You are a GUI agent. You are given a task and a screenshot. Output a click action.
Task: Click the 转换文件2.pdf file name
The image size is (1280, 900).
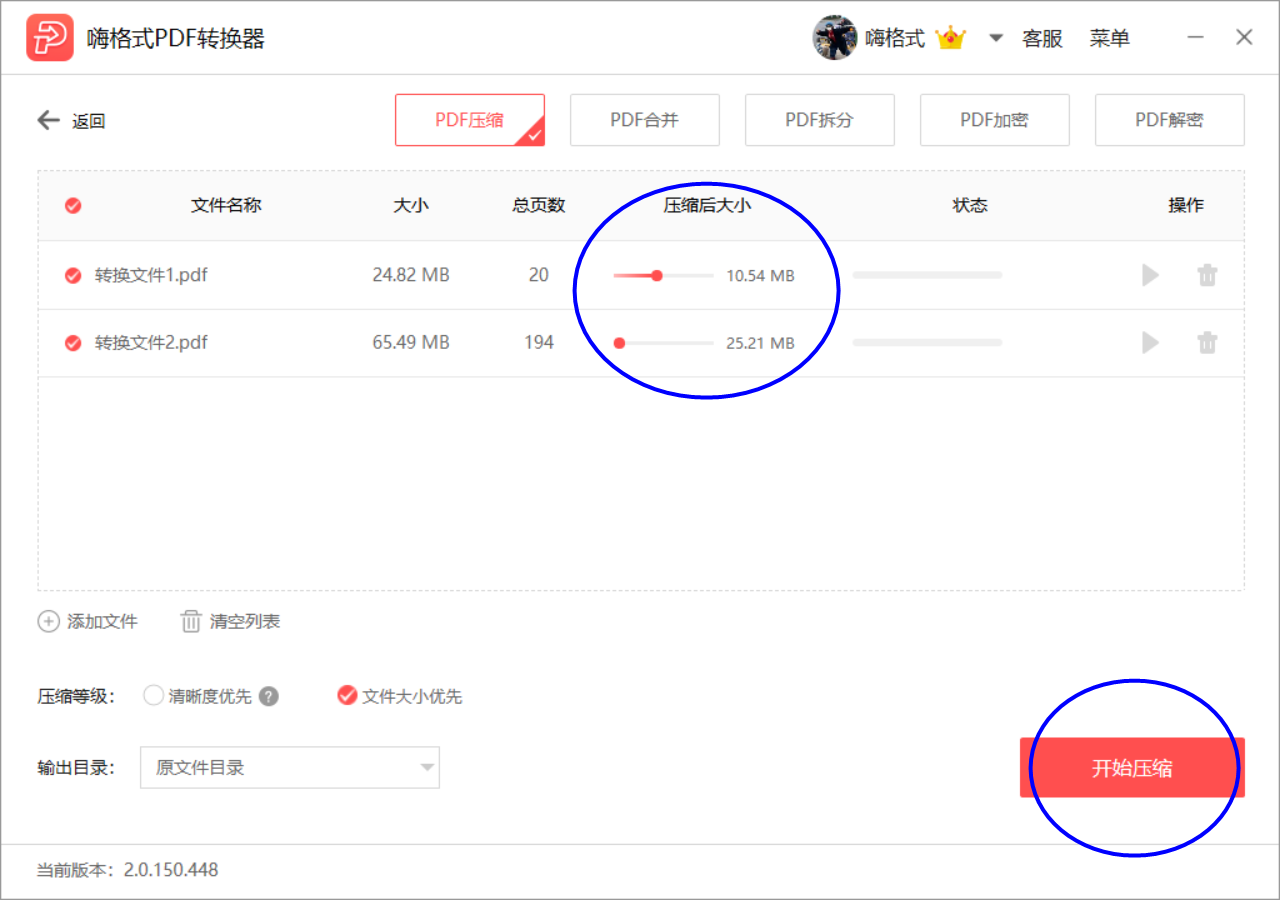pos(151,343)
